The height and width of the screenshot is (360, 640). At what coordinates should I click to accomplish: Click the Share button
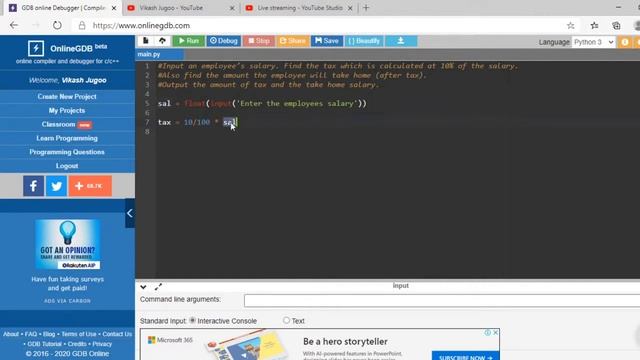(x=292, y=41)
